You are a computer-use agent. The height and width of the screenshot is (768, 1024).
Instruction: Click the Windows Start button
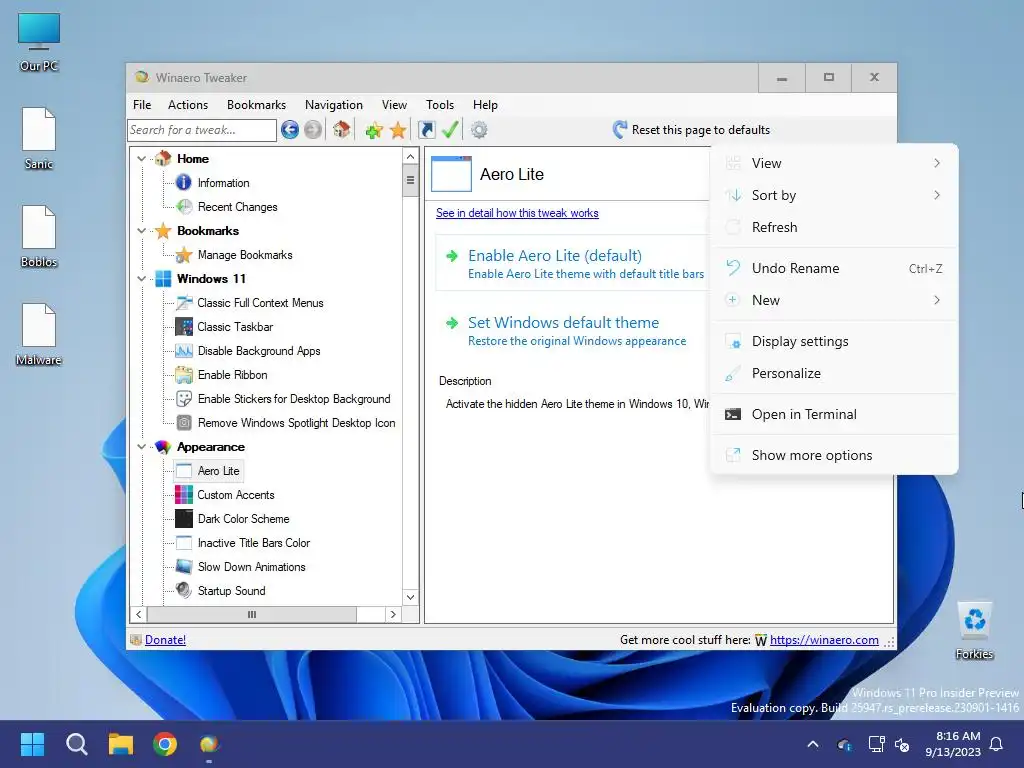point(32,744)
